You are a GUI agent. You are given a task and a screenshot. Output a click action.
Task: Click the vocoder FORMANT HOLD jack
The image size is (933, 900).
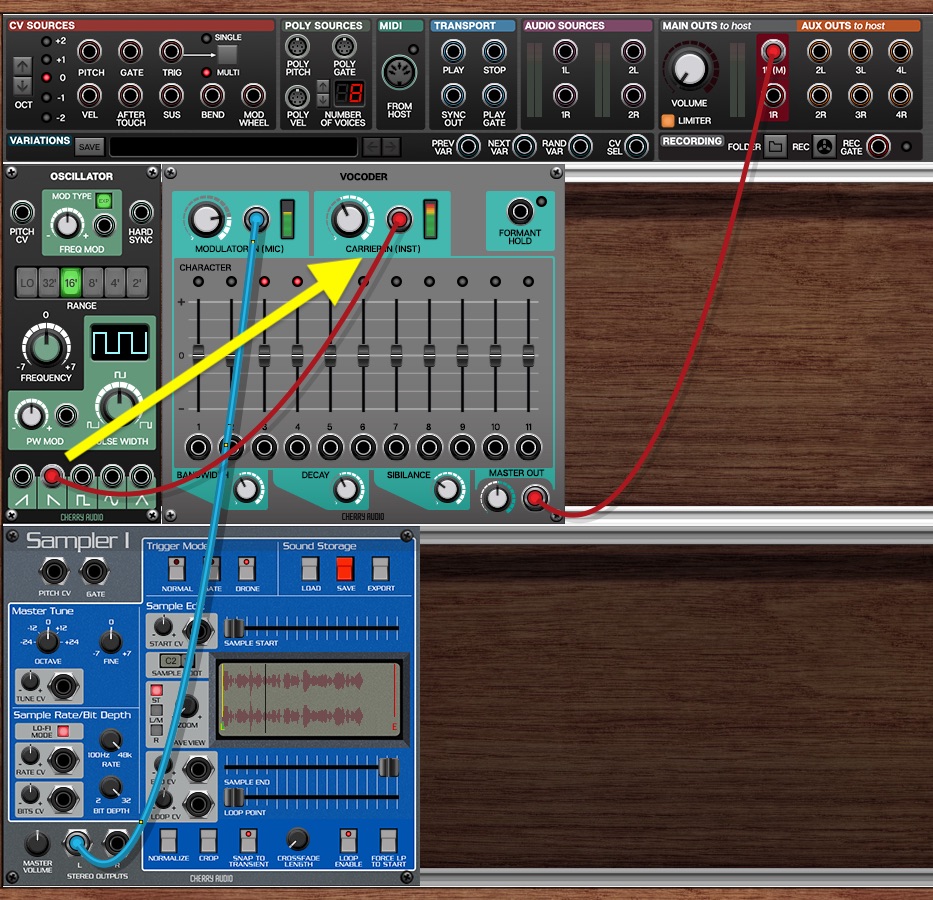(x=520, y=211)
